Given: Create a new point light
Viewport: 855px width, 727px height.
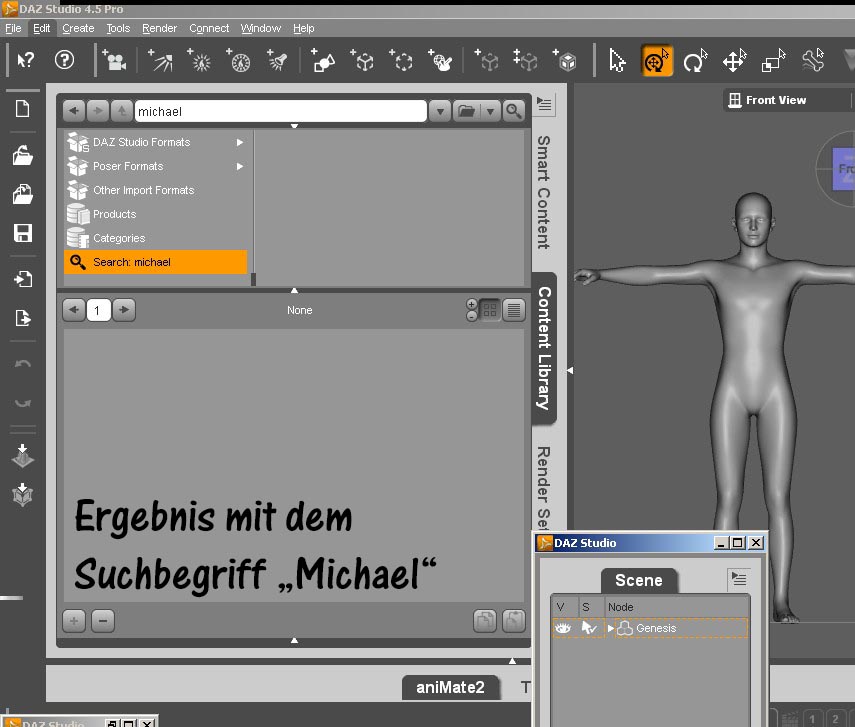Looking at the screenshot, I should point(199,61).
